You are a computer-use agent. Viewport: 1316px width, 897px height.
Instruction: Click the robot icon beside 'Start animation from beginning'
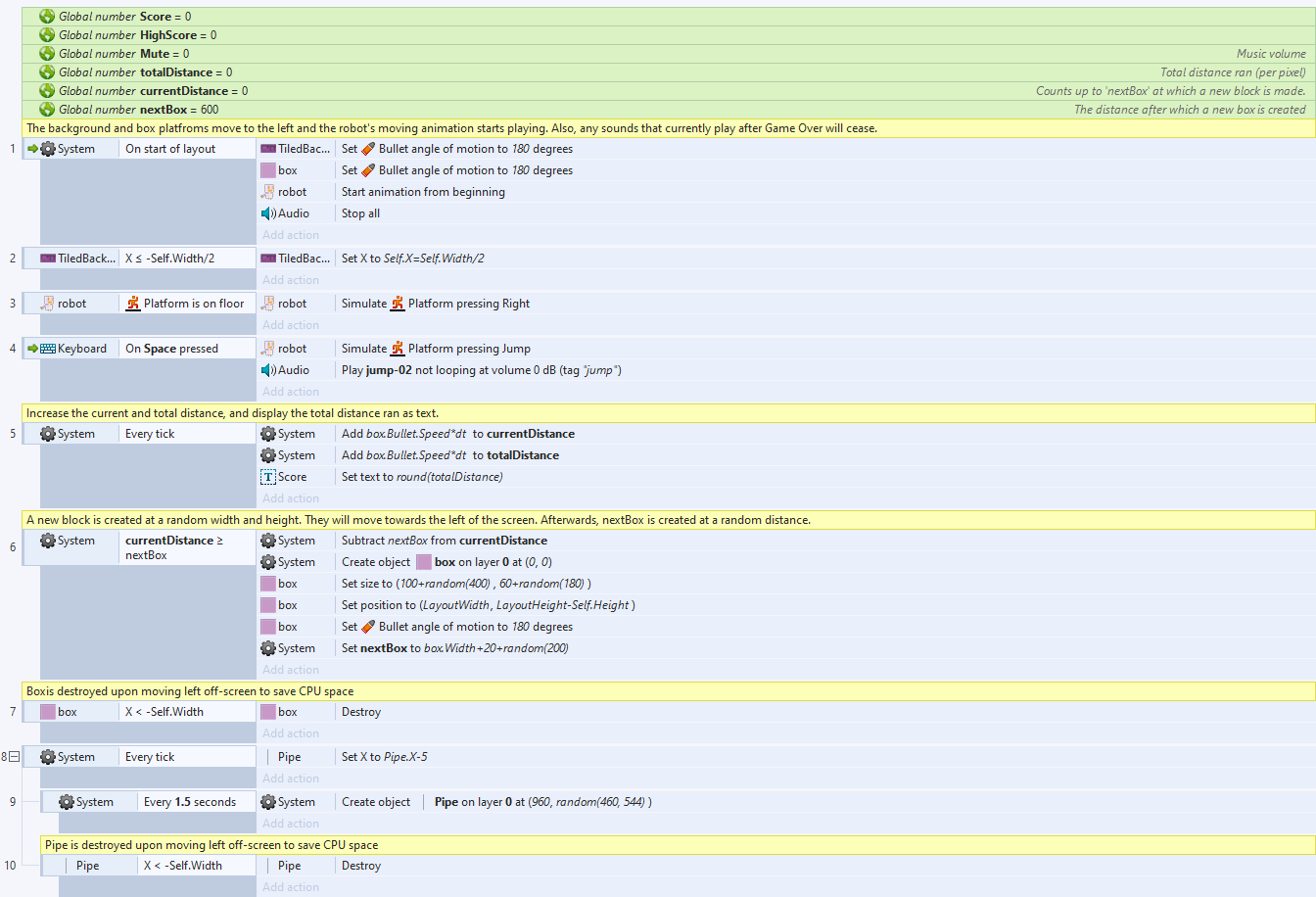268,192
